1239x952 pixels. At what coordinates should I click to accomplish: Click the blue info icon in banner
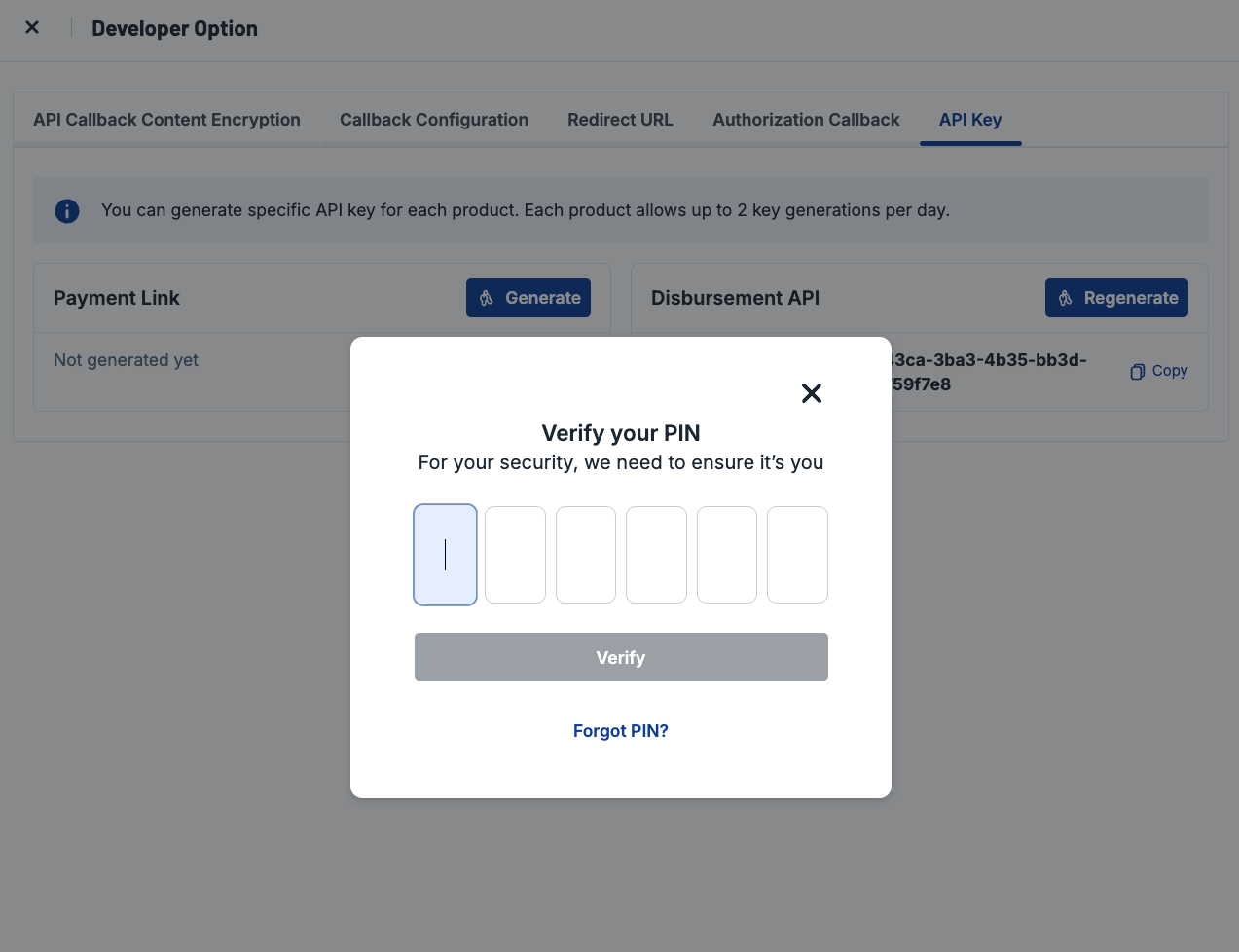click(67, 210)
